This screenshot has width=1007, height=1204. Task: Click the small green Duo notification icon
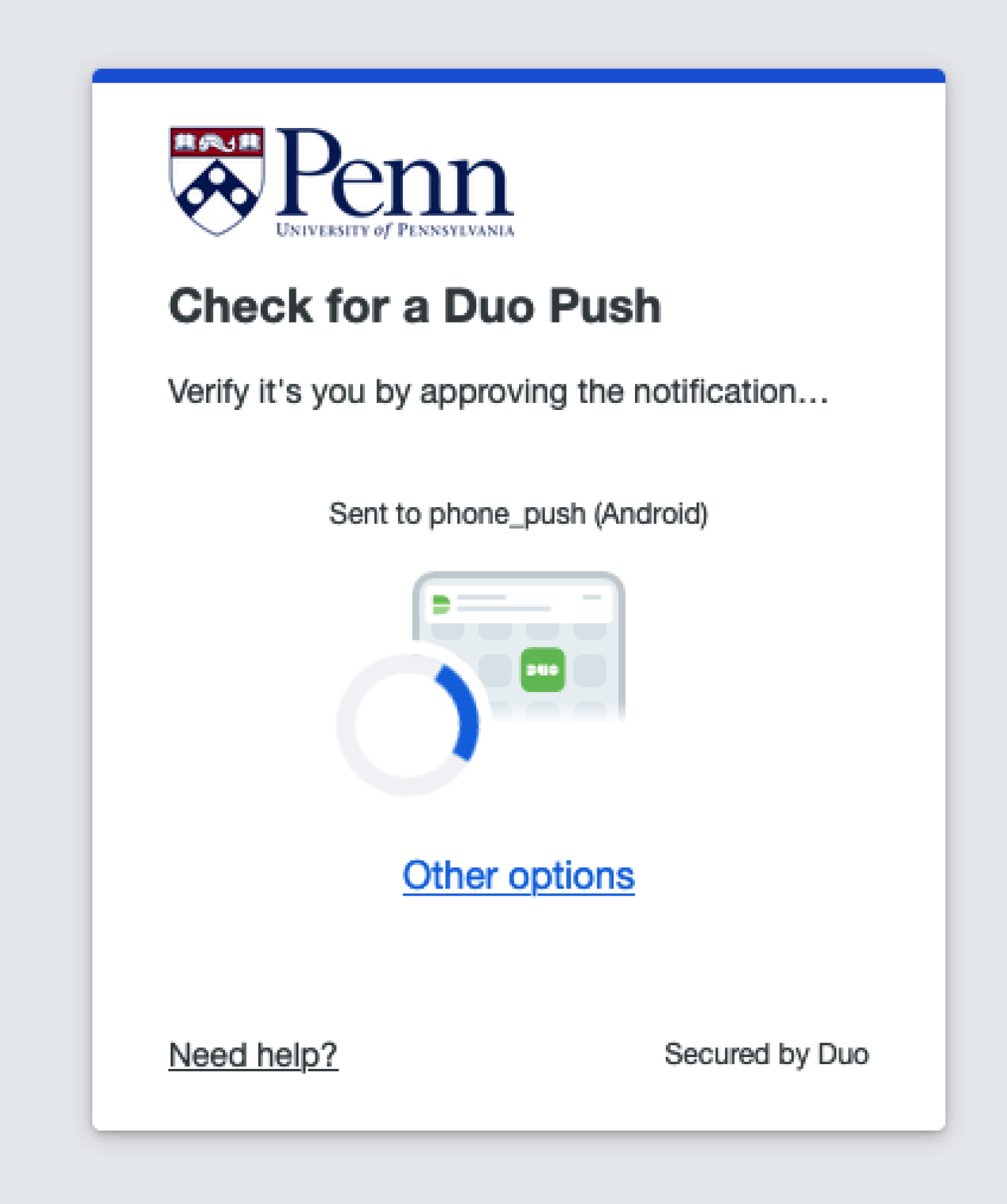pos(441,604)
